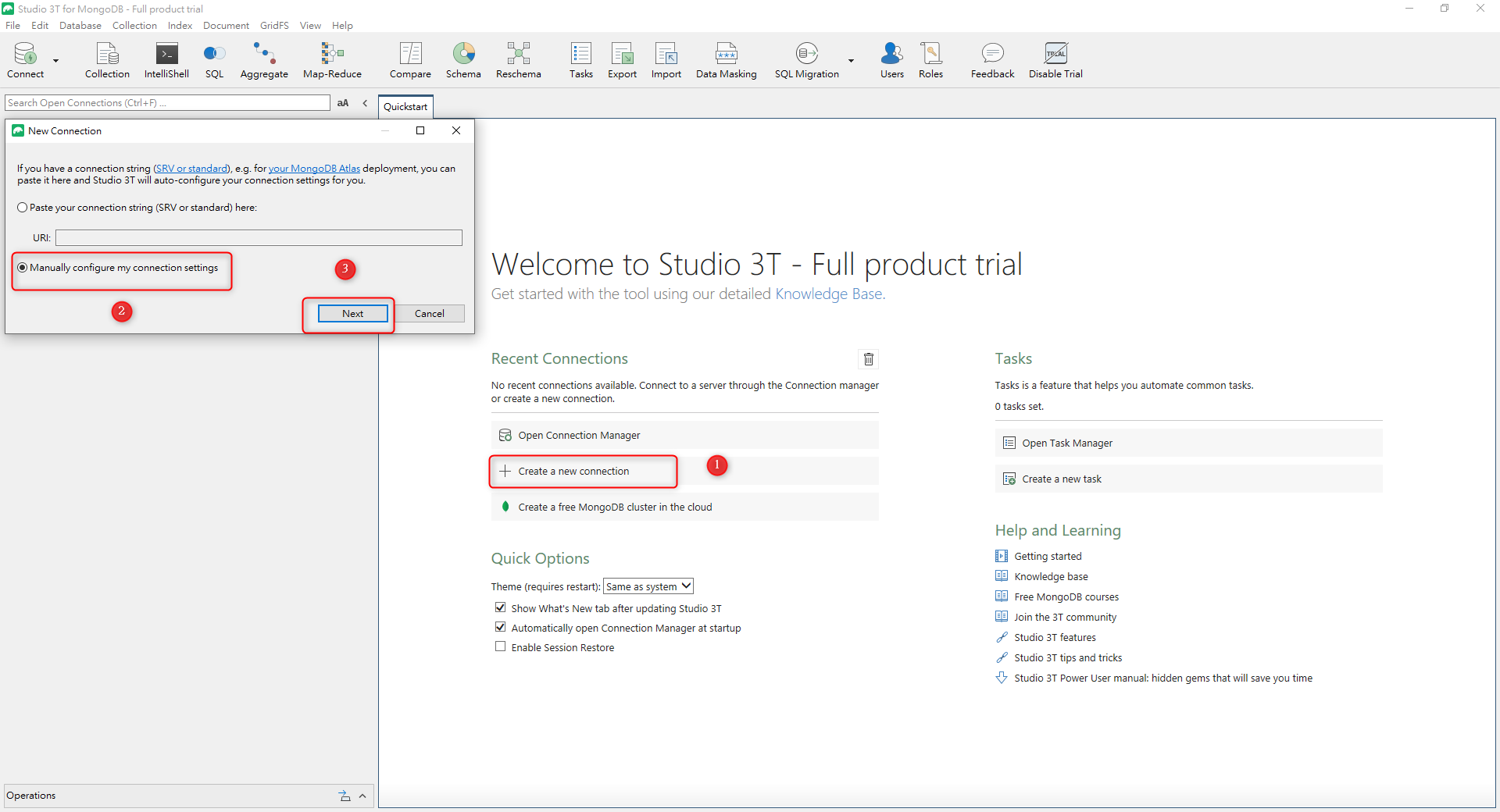Open the SQL query tool
This screenshot has height=812, width=1500.
pos(214,60)
